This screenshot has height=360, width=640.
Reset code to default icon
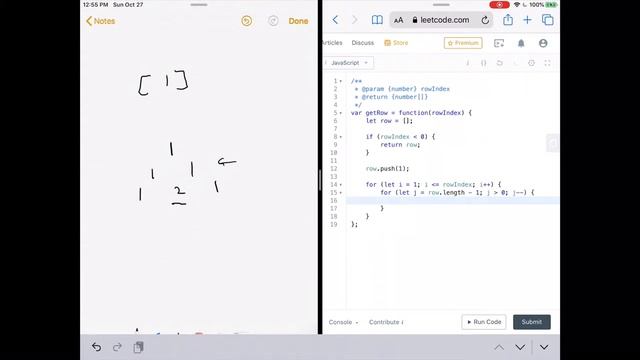click(500, 63)
